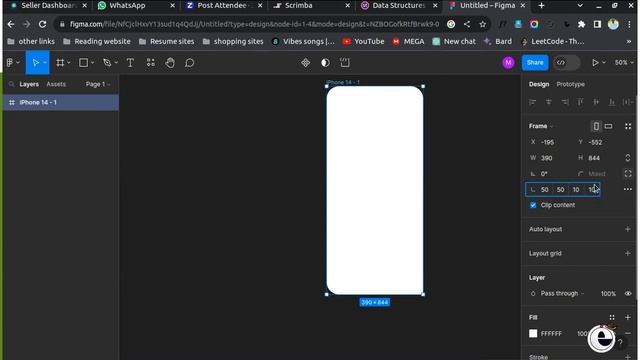Open Frame tools dropdown arrow
This screenshot has width=640, height=360.
pyautogui.click(x=69, y=63)
